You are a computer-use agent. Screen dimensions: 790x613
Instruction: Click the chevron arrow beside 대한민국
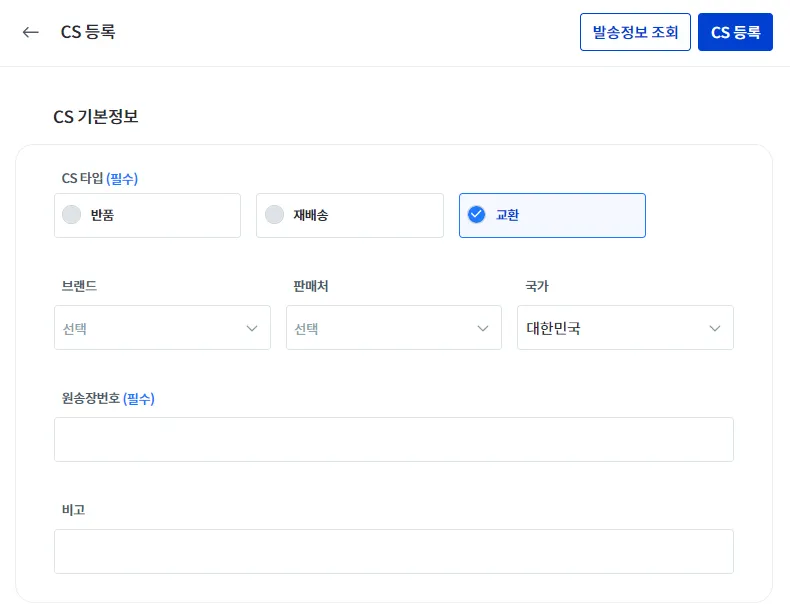715,328
